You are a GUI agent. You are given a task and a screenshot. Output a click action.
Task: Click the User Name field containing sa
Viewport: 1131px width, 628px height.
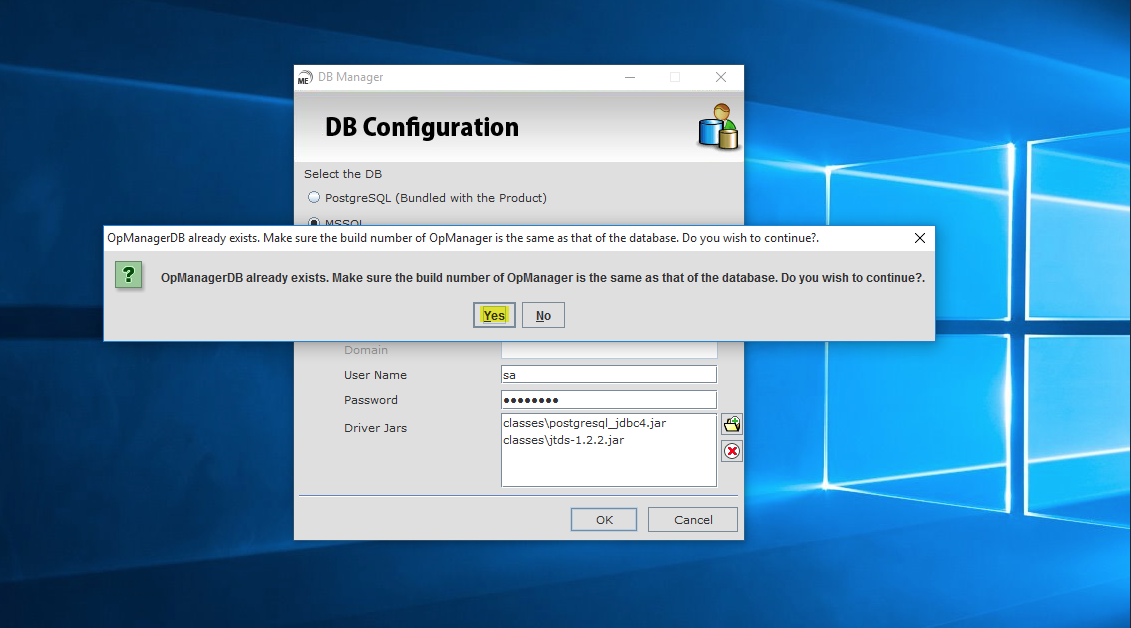(609, 374)
